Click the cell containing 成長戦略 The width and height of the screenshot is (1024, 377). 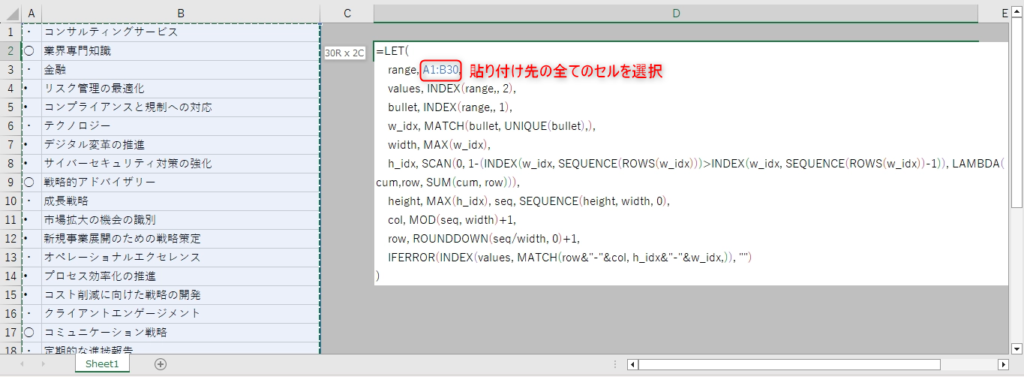[x=181, y=201]
